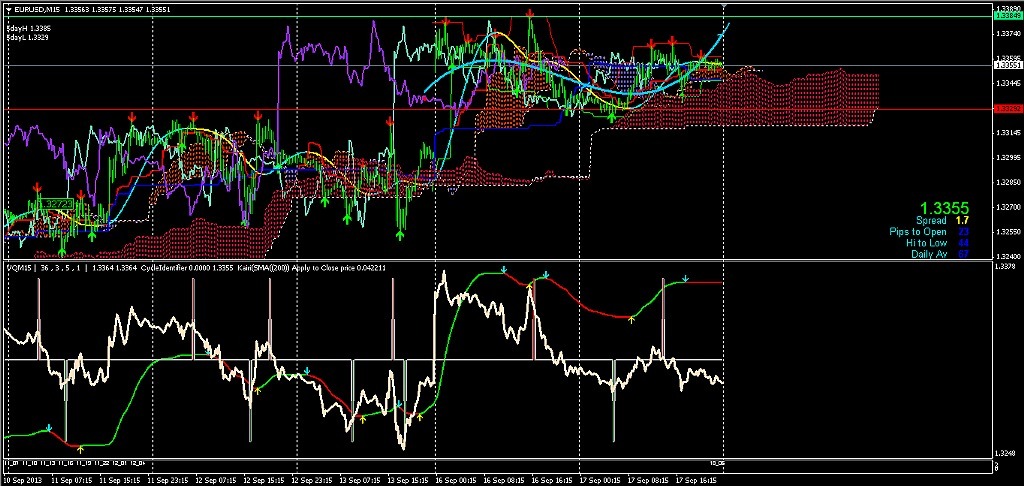Screen dimensions: 1024x486
Task: Click the Daily Av label
Action: click(x=929, y=254)
